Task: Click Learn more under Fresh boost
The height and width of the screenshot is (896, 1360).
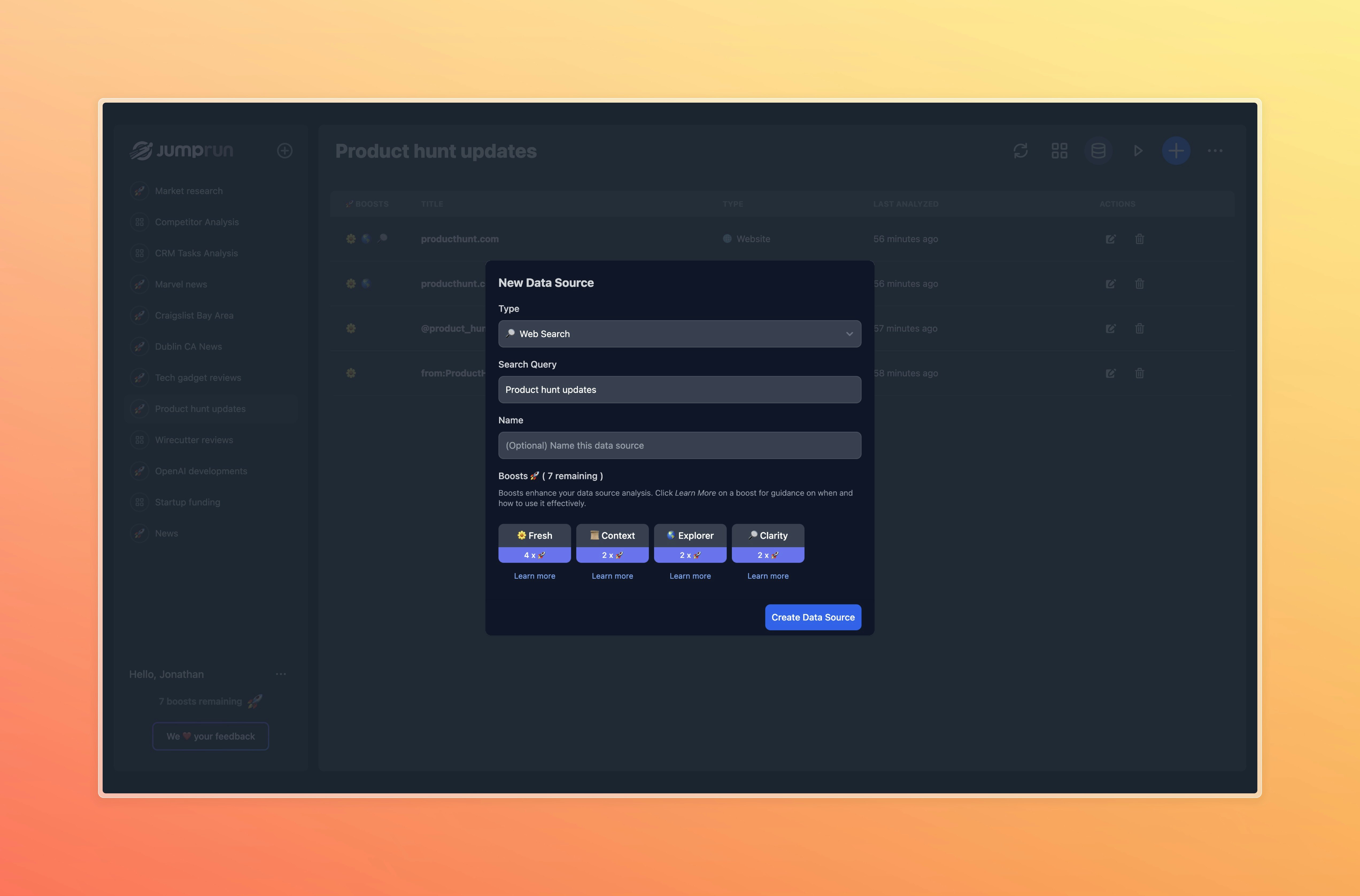Action: coord(534,576)
